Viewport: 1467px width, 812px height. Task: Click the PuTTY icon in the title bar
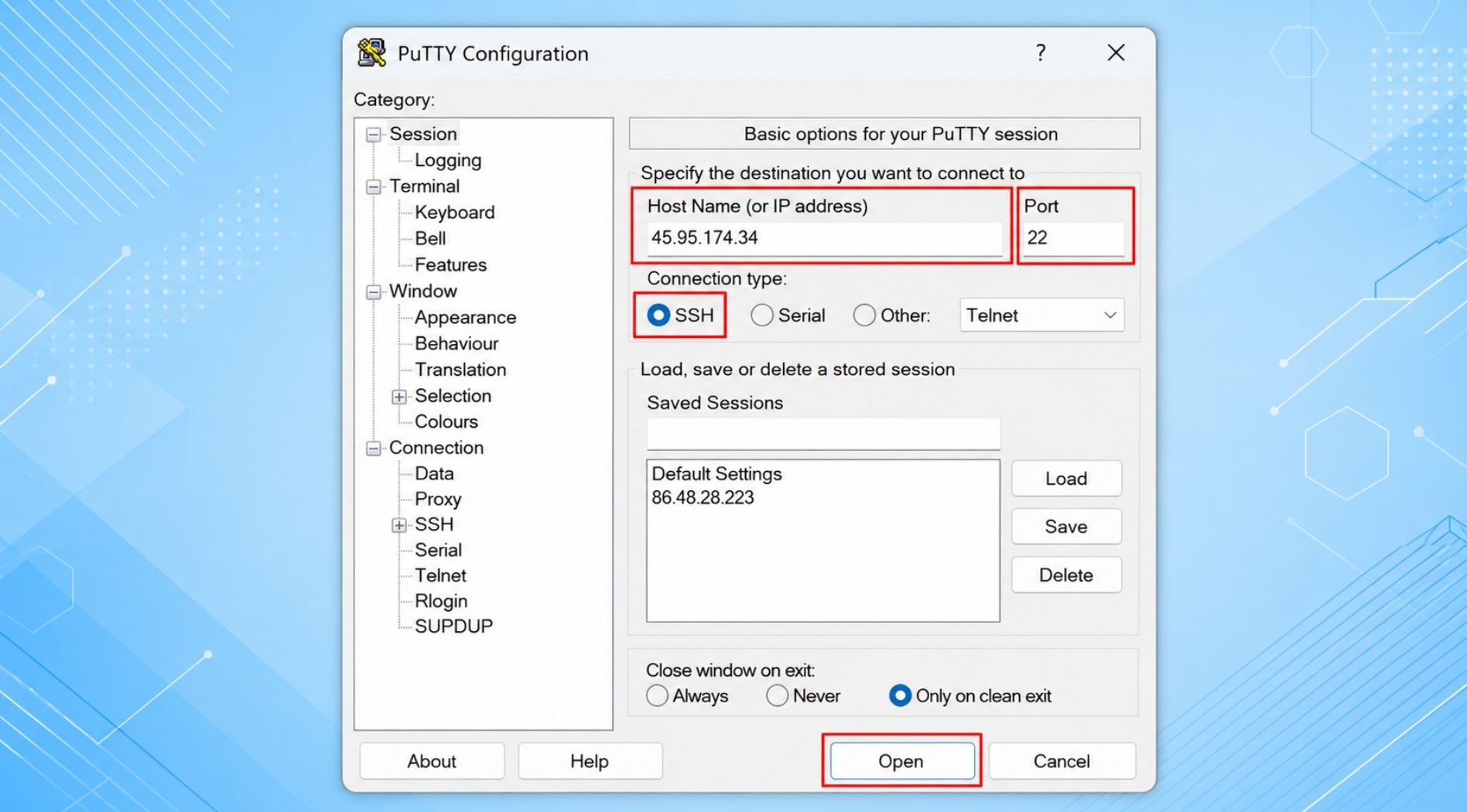pos(371,53)
